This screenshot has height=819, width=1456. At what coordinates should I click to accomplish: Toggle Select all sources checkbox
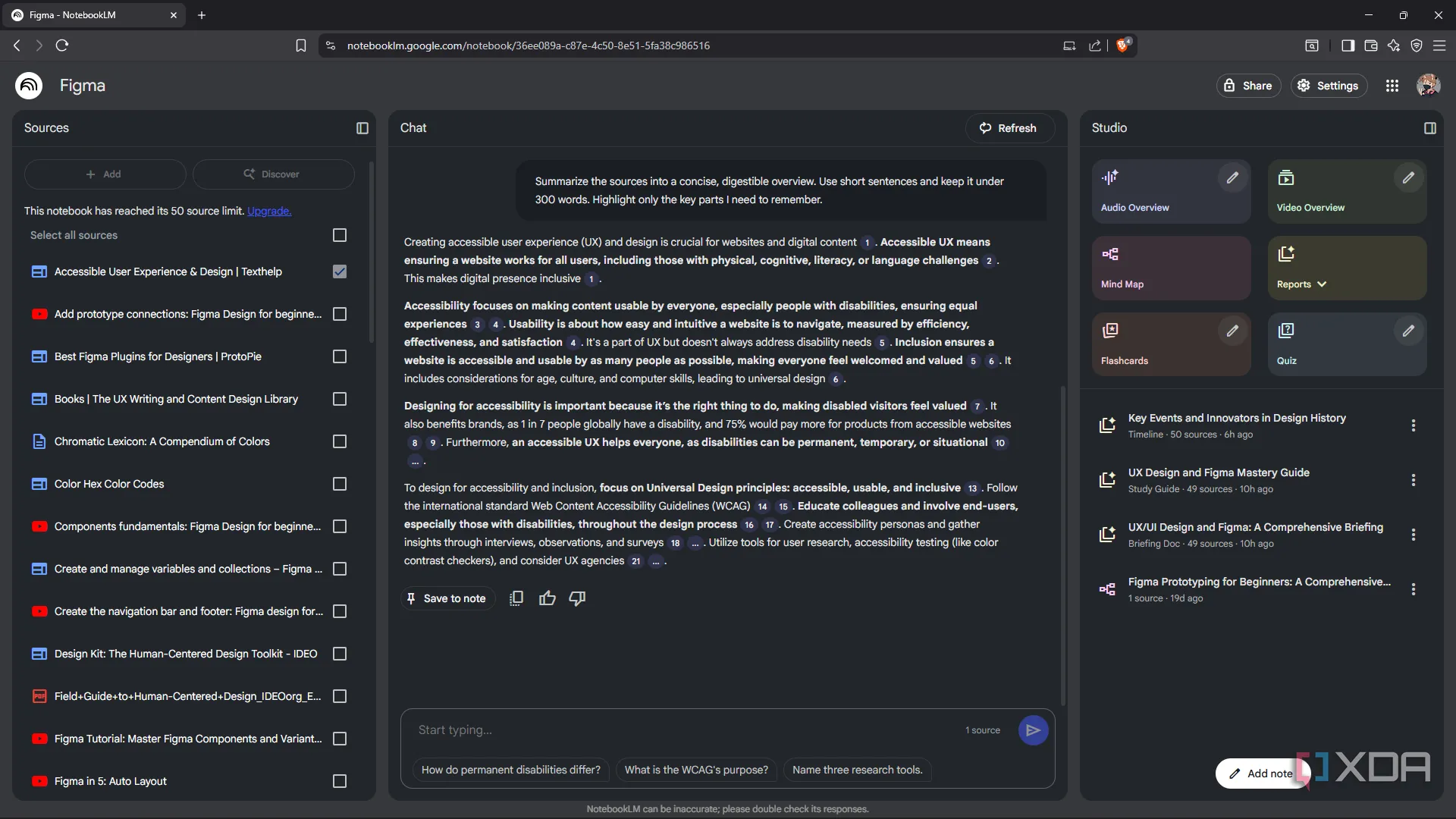pos(340,235)
